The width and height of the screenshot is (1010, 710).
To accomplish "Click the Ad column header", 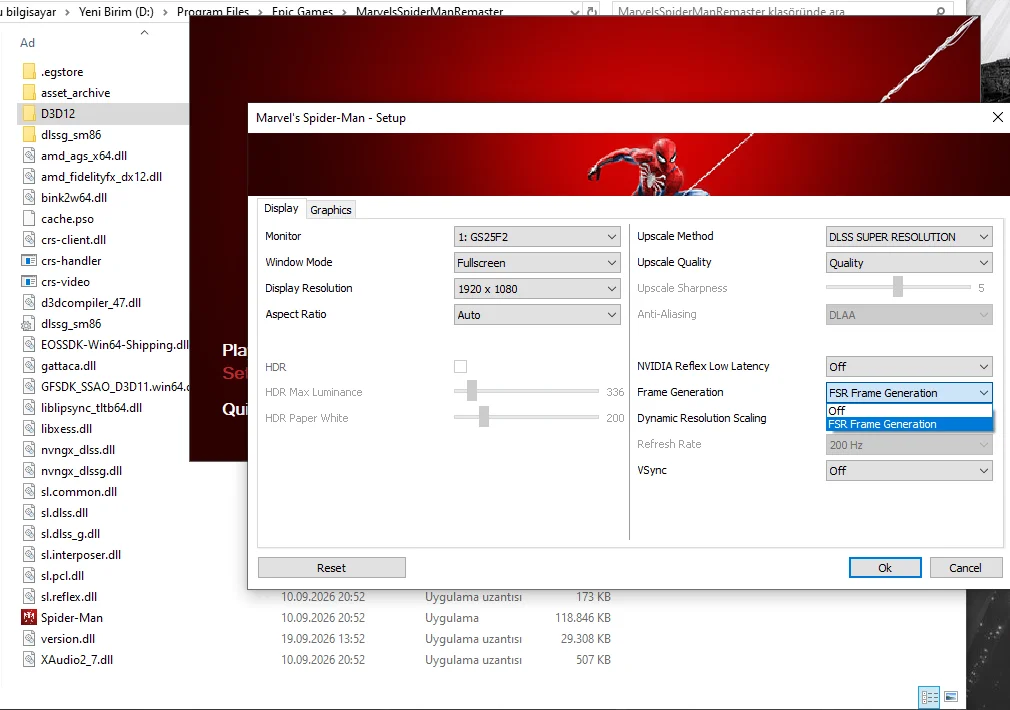I will [x=28, y=43].
